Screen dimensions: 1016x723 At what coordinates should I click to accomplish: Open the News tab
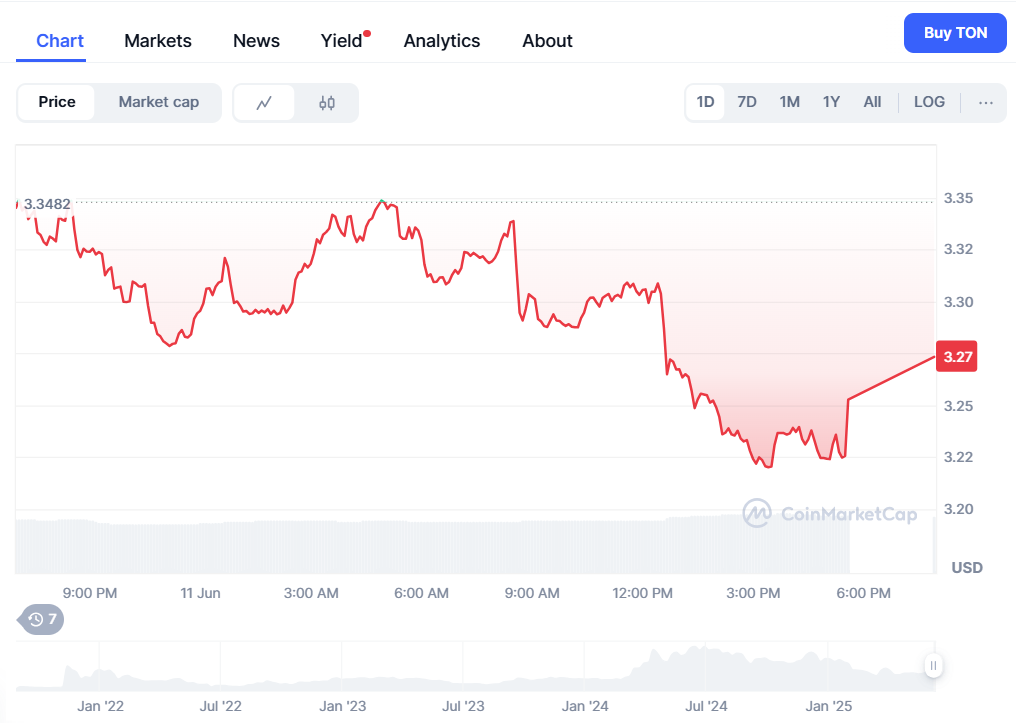[x=257, y=41]
